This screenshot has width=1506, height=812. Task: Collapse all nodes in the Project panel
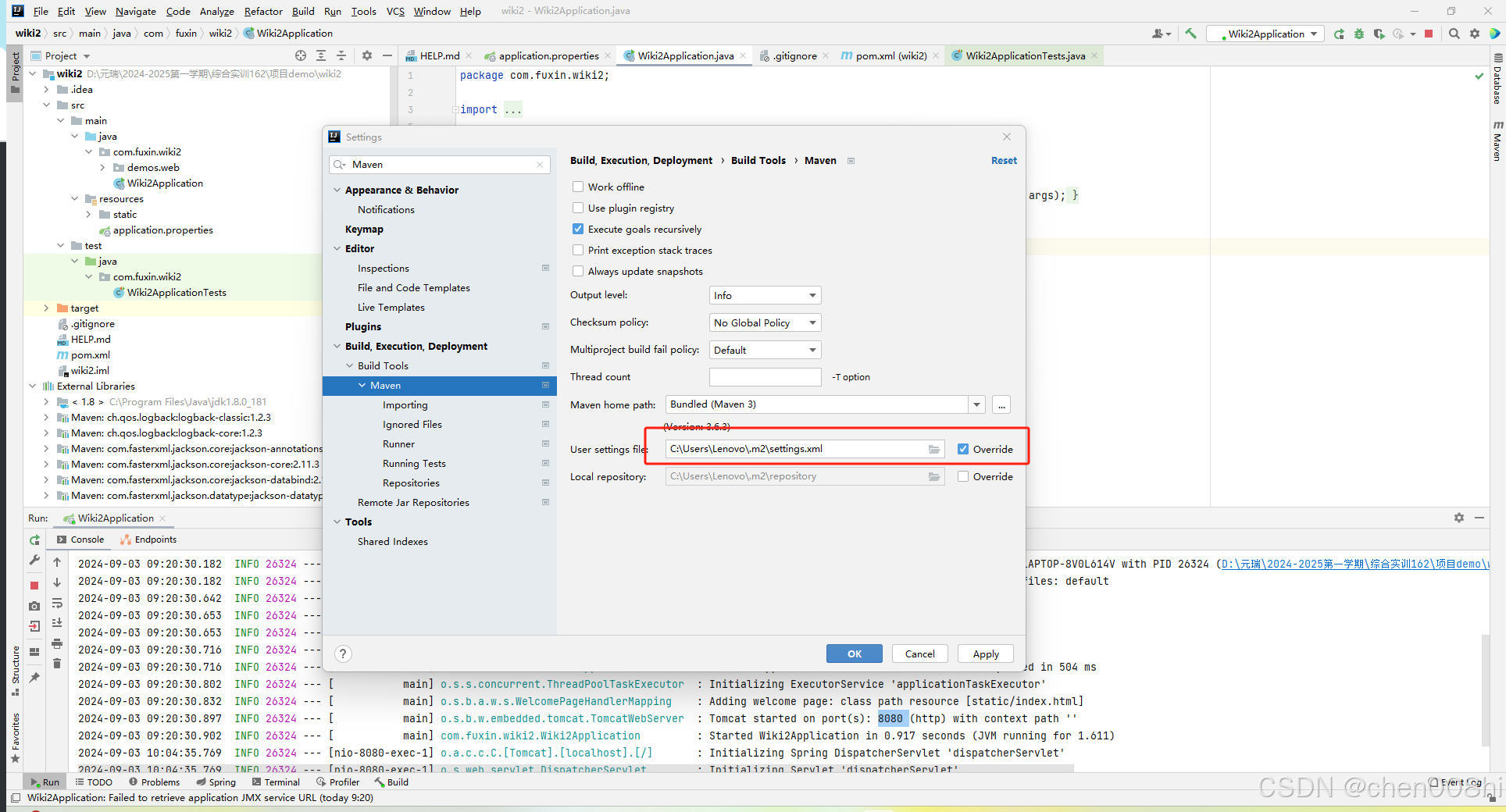pyautogui.click(x=341, y=55)
